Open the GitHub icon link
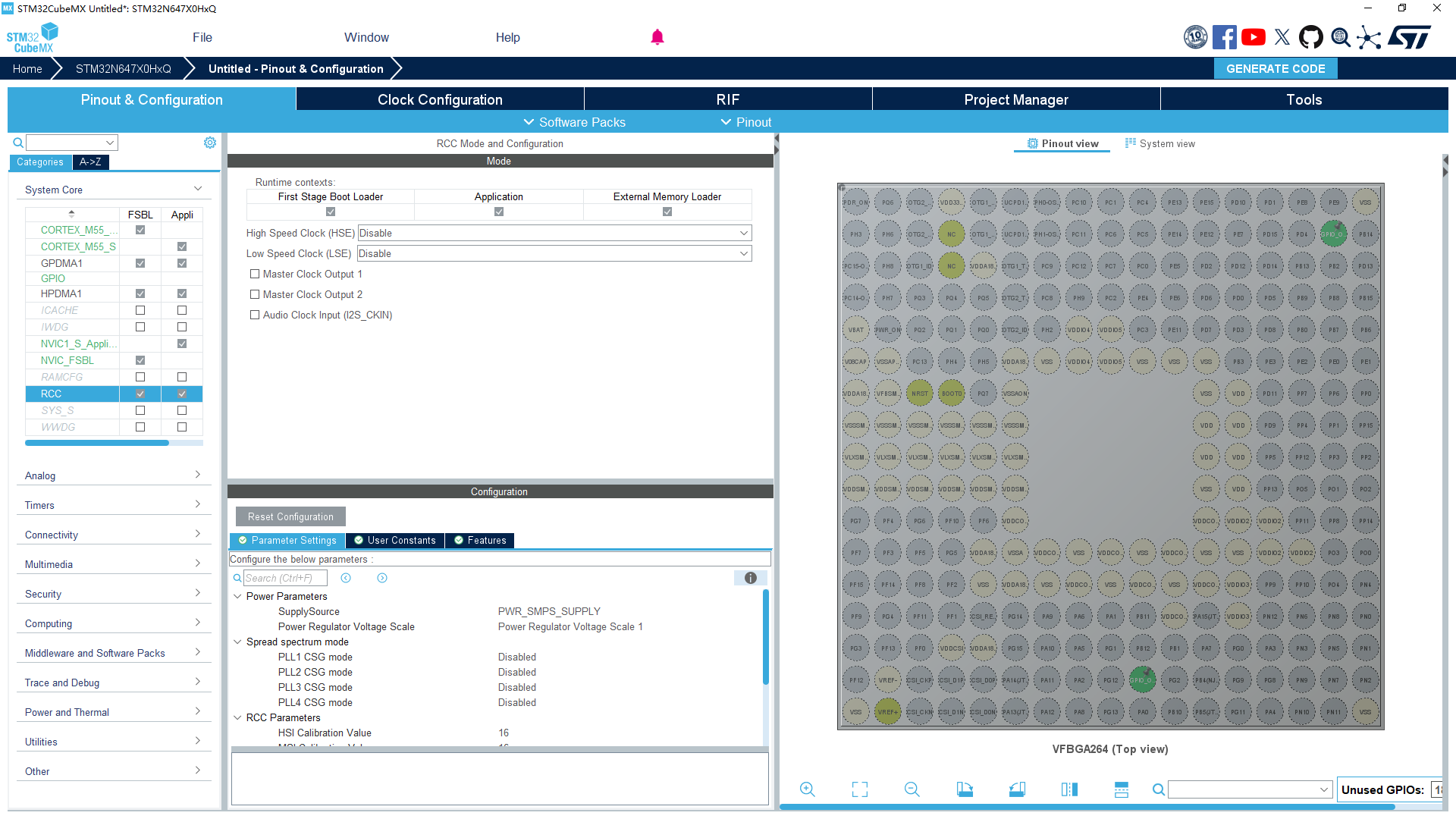This screenshot has height=819, width=1456. (1311, 37)
